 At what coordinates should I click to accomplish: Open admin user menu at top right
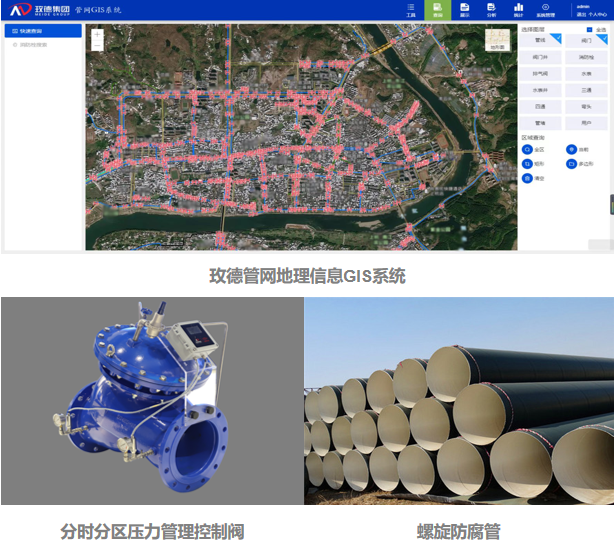[583, 7]
